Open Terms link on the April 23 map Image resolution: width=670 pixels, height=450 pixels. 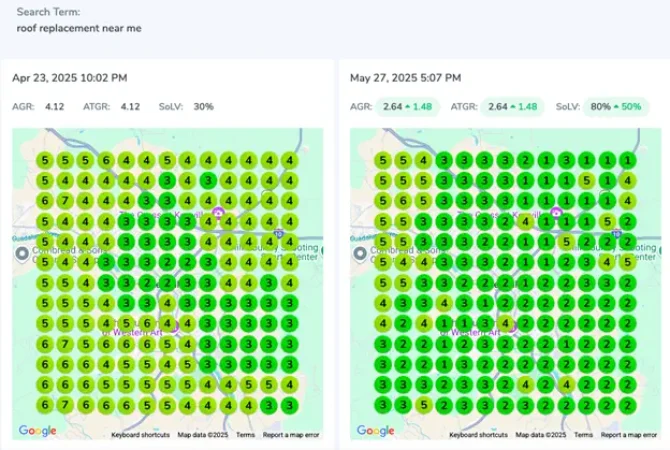(x=245, y=435)
